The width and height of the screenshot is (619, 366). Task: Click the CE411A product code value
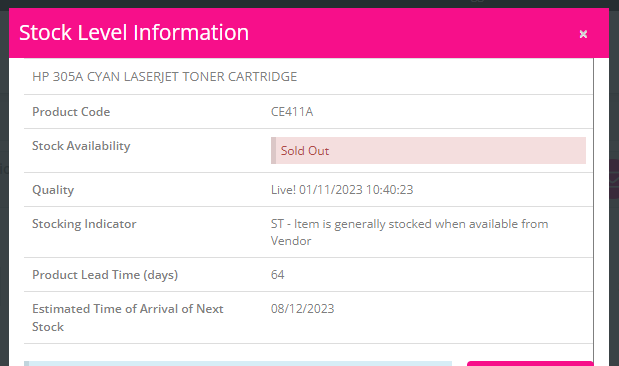(292, 112)
